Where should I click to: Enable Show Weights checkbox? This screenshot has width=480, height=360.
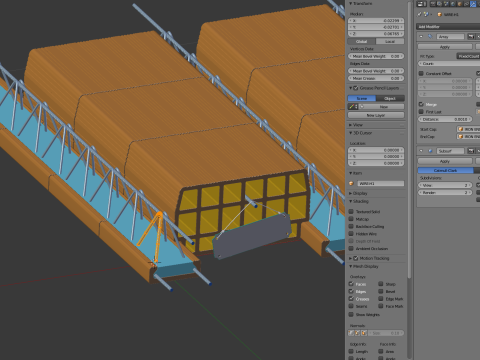pyautogui.click(x=351, y=314)
